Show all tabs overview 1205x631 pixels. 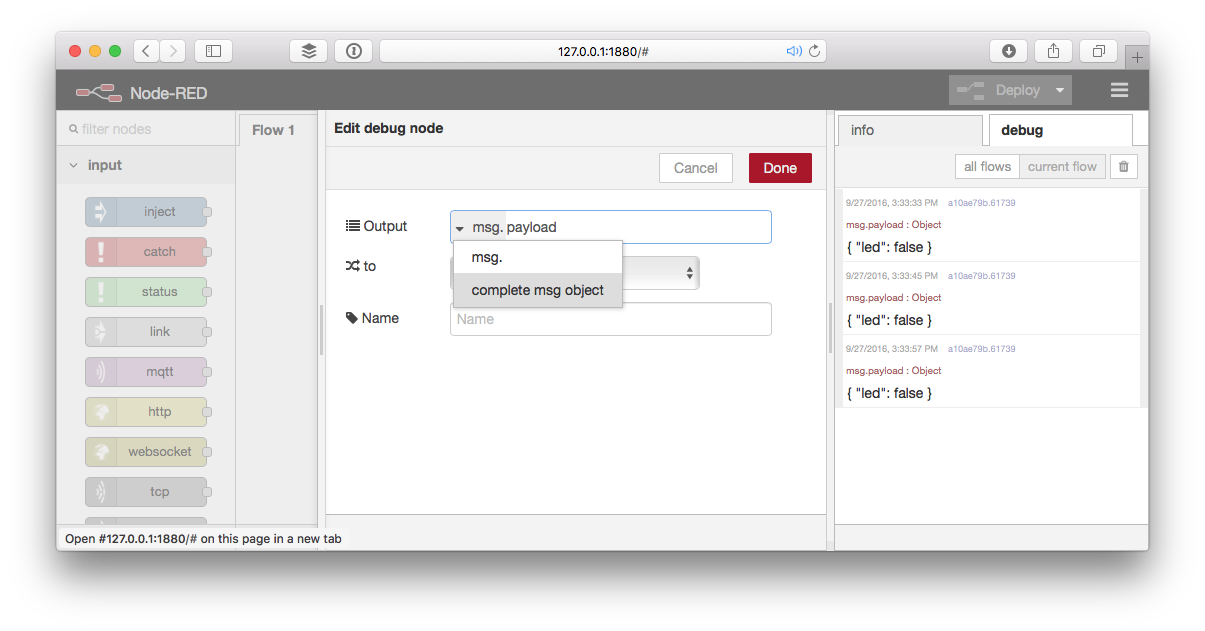tap(1099, 51)
